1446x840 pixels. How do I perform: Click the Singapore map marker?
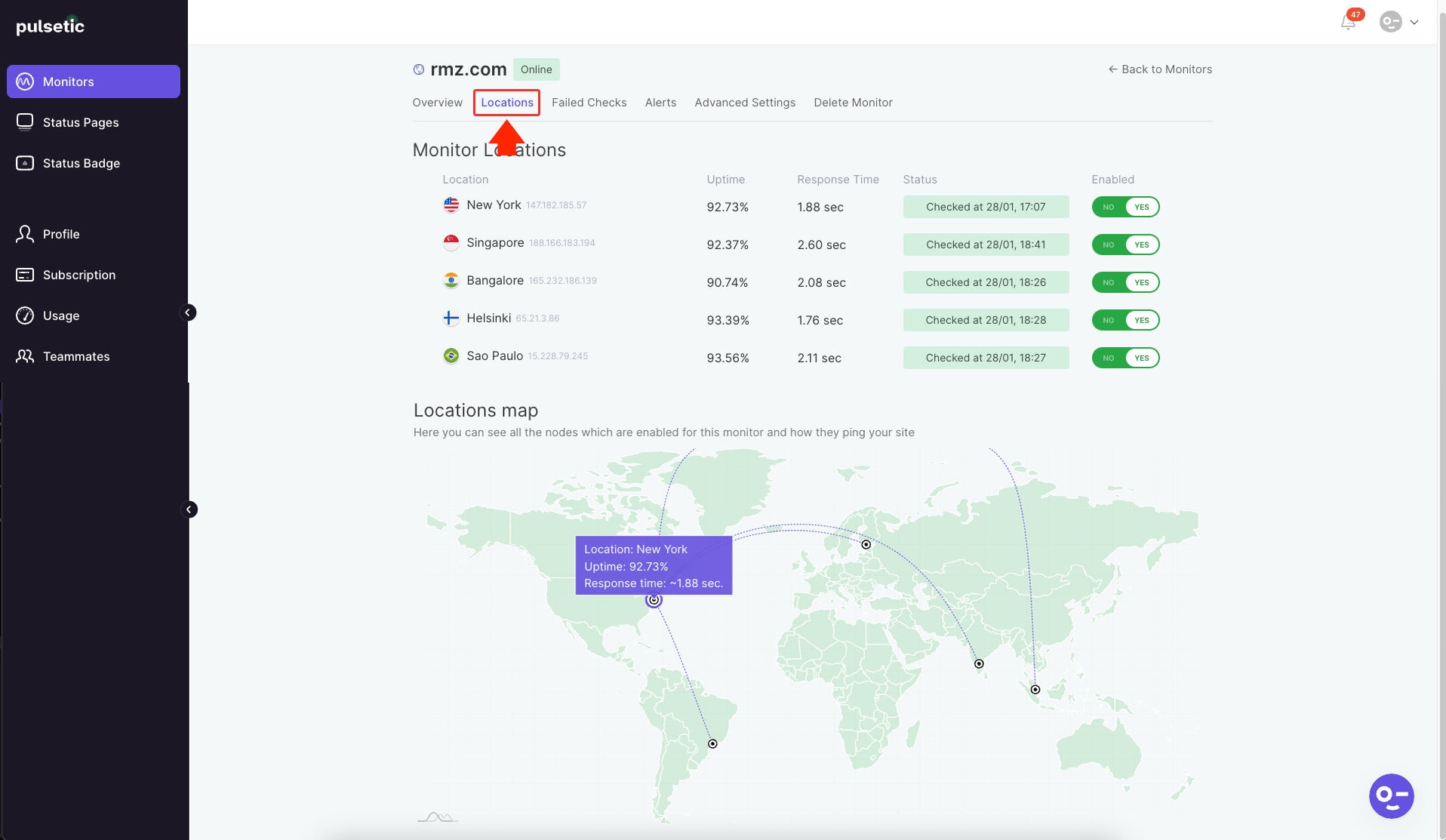tap(1035, 690)
